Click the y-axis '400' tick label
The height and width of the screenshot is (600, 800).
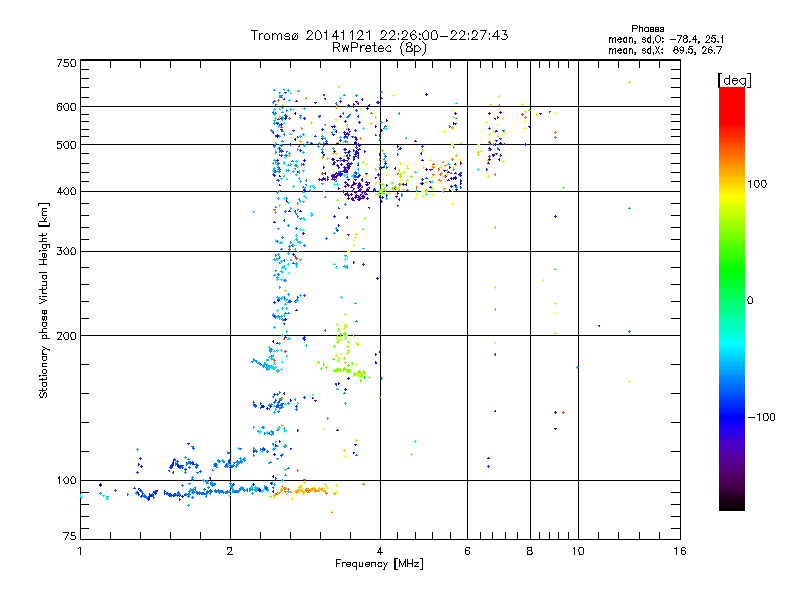(67, 192)
